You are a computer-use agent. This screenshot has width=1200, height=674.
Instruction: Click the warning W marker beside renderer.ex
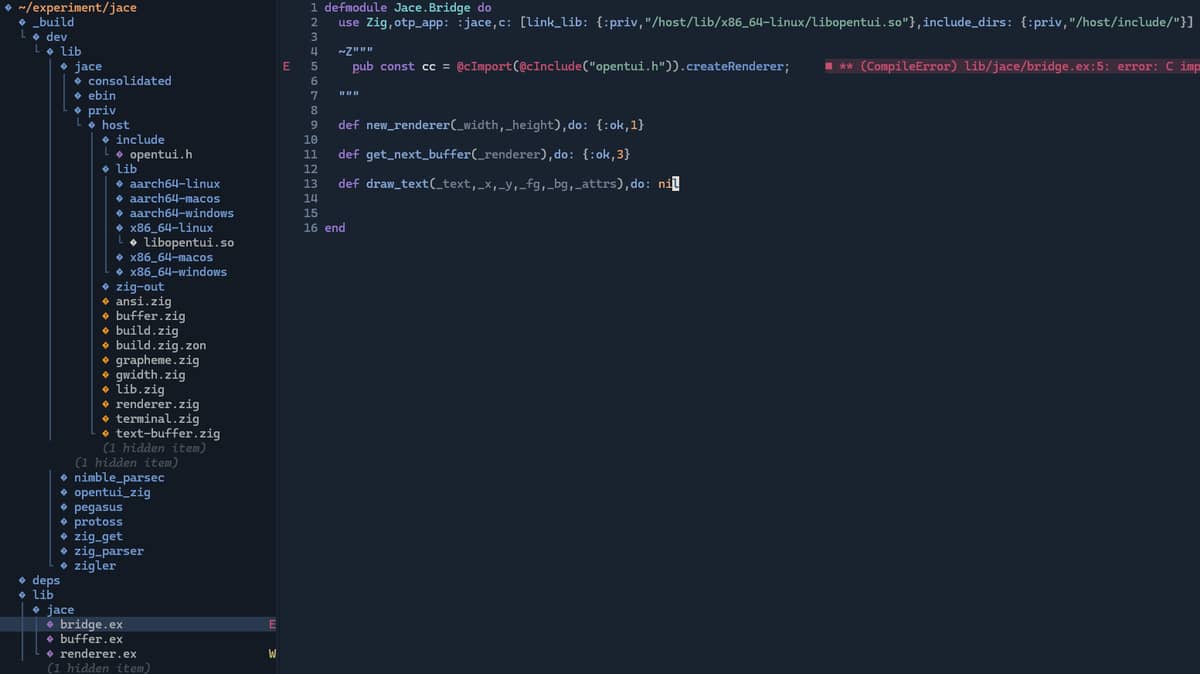tap(271, 655)
